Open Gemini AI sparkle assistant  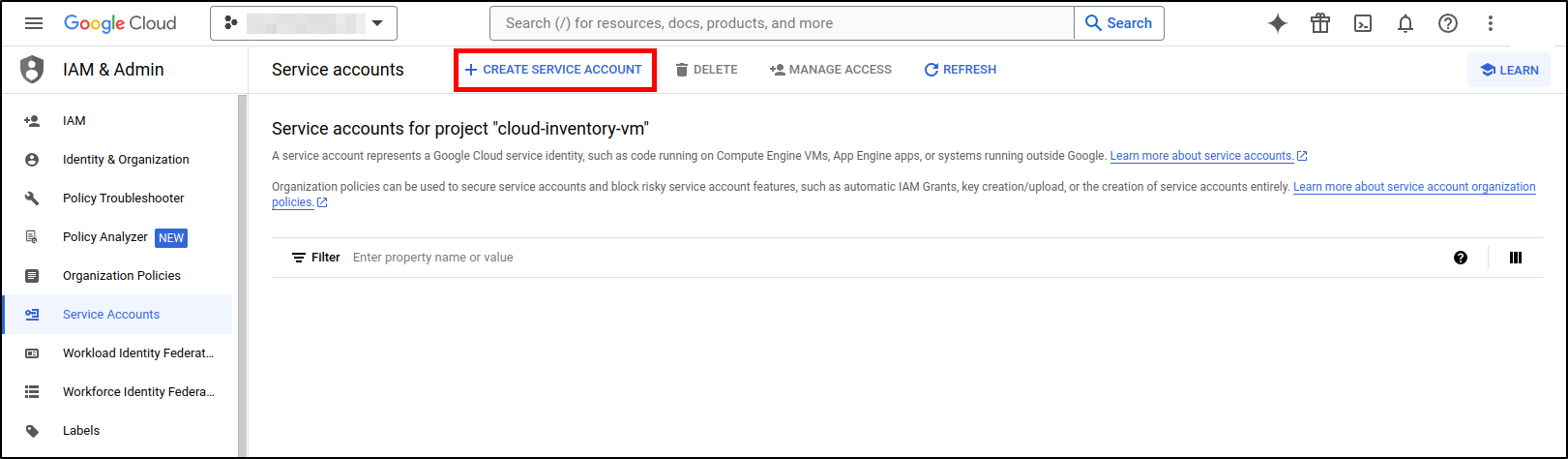click(x=1278, y=24)
